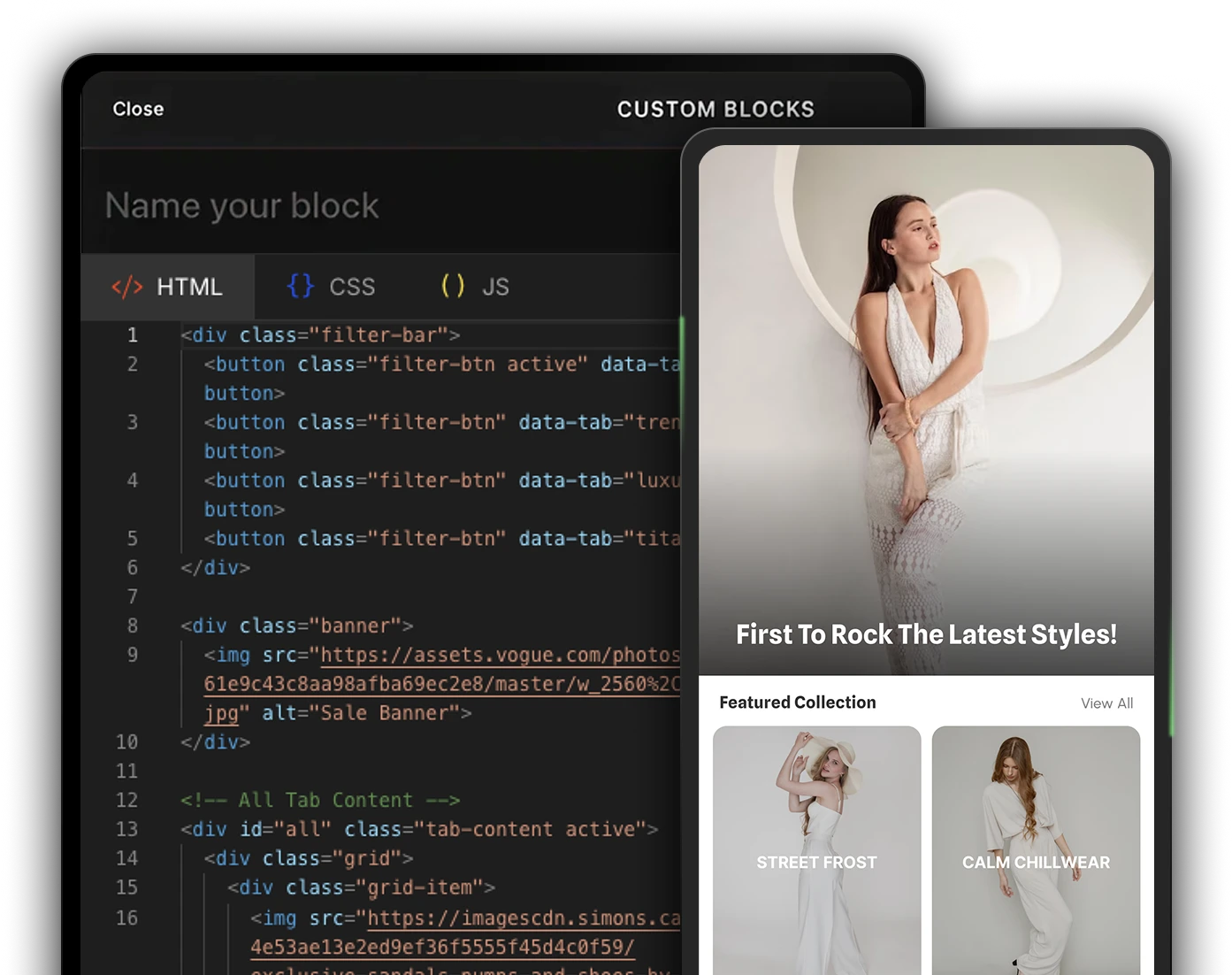Image resolution: width=1232 pixels, height=975 pixels.
Task: Click line number 1 in the code gutter
Action: point(132,334)
